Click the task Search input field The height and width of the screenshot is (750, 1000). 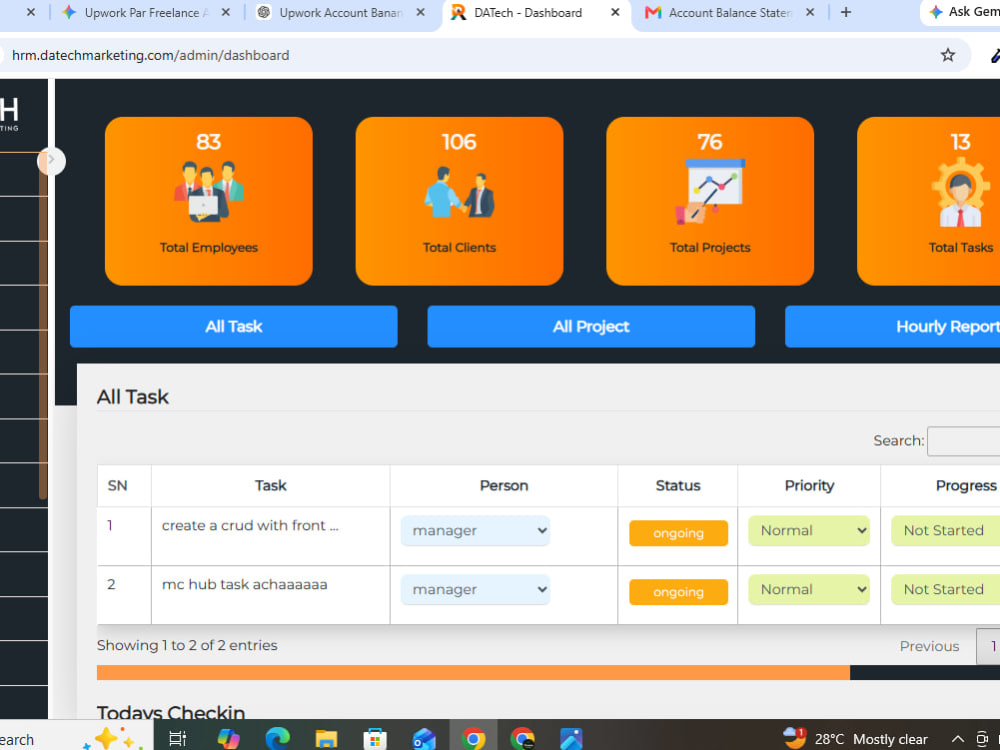pyautogui.click(x=964, y=441)
